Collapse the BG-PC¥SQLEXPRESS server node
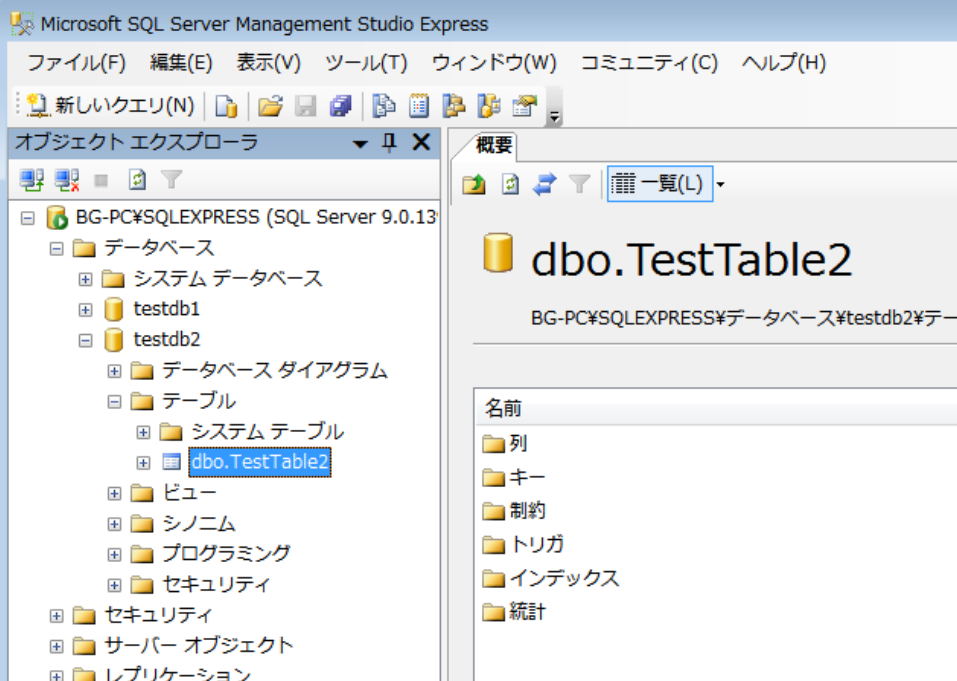957x681 pixels. click(x=27, y=218)
